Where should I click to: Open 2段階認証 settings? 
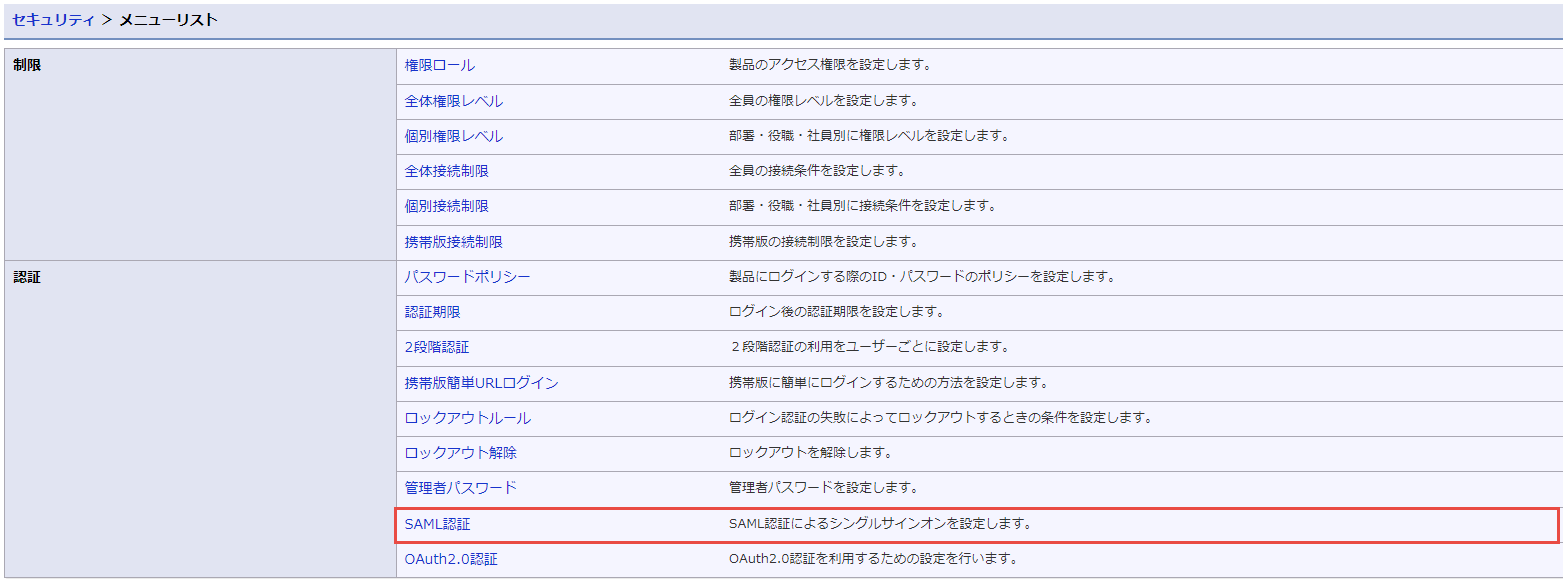pyautogui.click(x=436, y=347)
